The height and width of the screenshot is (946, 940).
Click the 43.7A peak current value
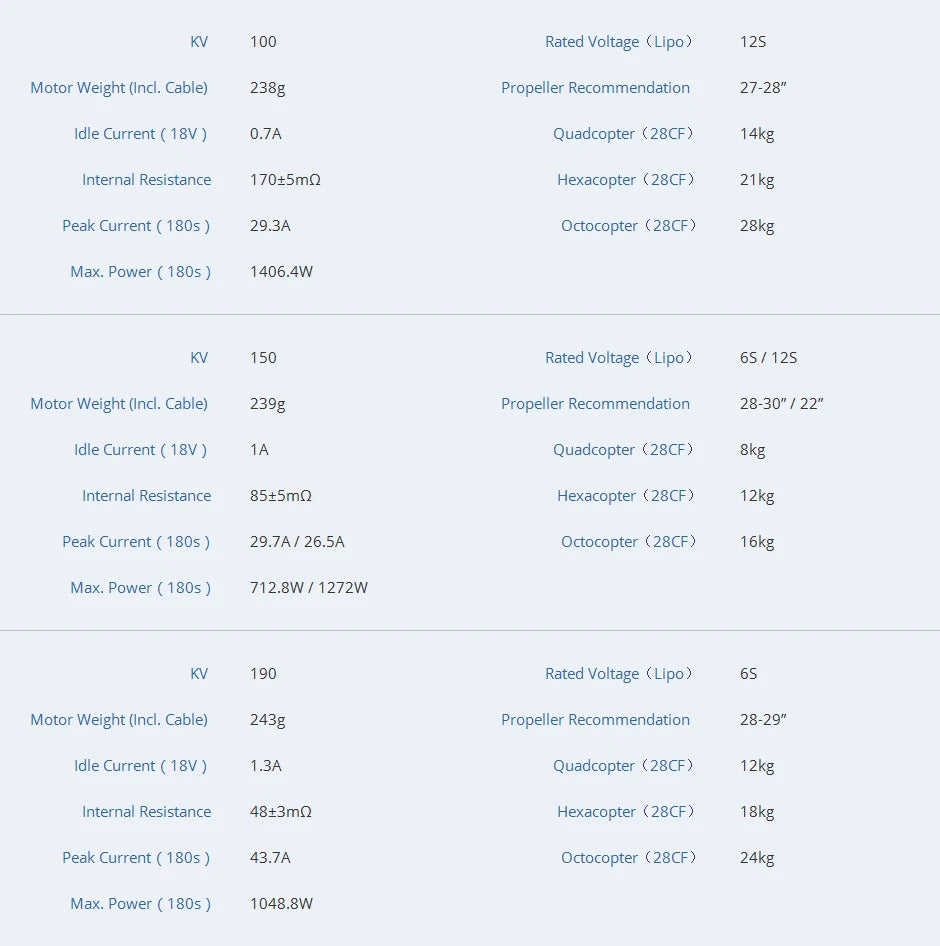tap(270, 858)
